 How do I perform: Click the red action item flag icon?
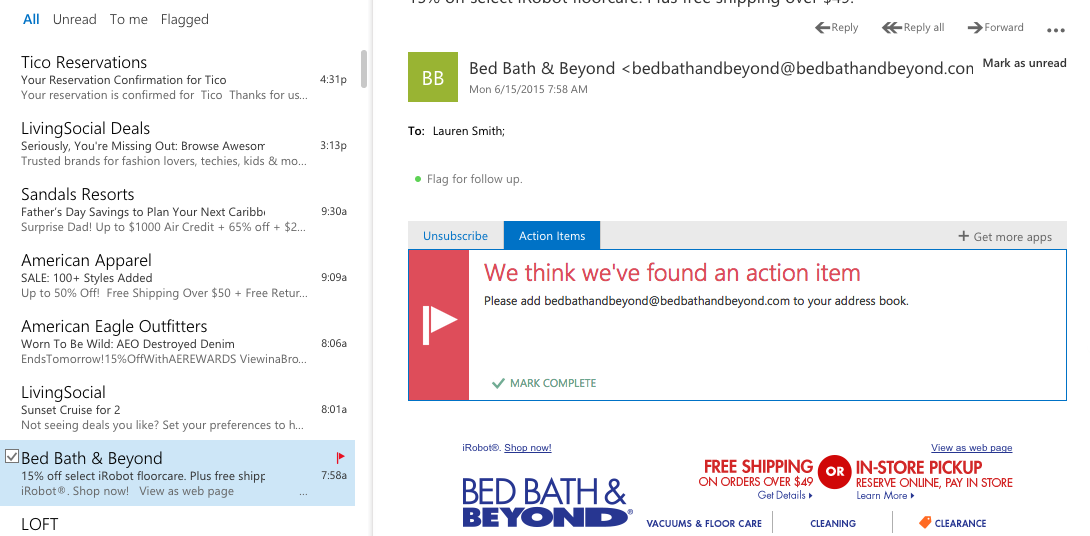pyautogui.click(x=439, y=325)
